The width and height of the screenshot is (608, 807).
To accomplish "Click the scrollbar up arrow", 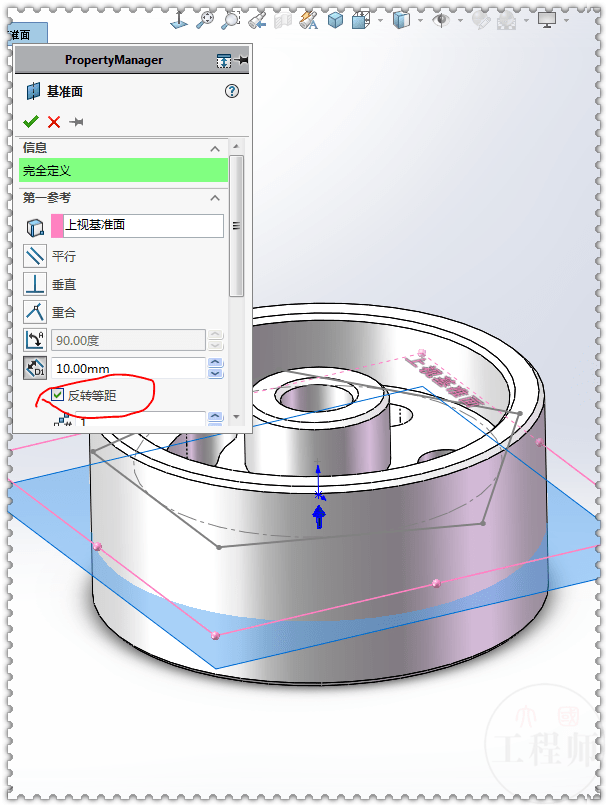I will coord(236,147).
